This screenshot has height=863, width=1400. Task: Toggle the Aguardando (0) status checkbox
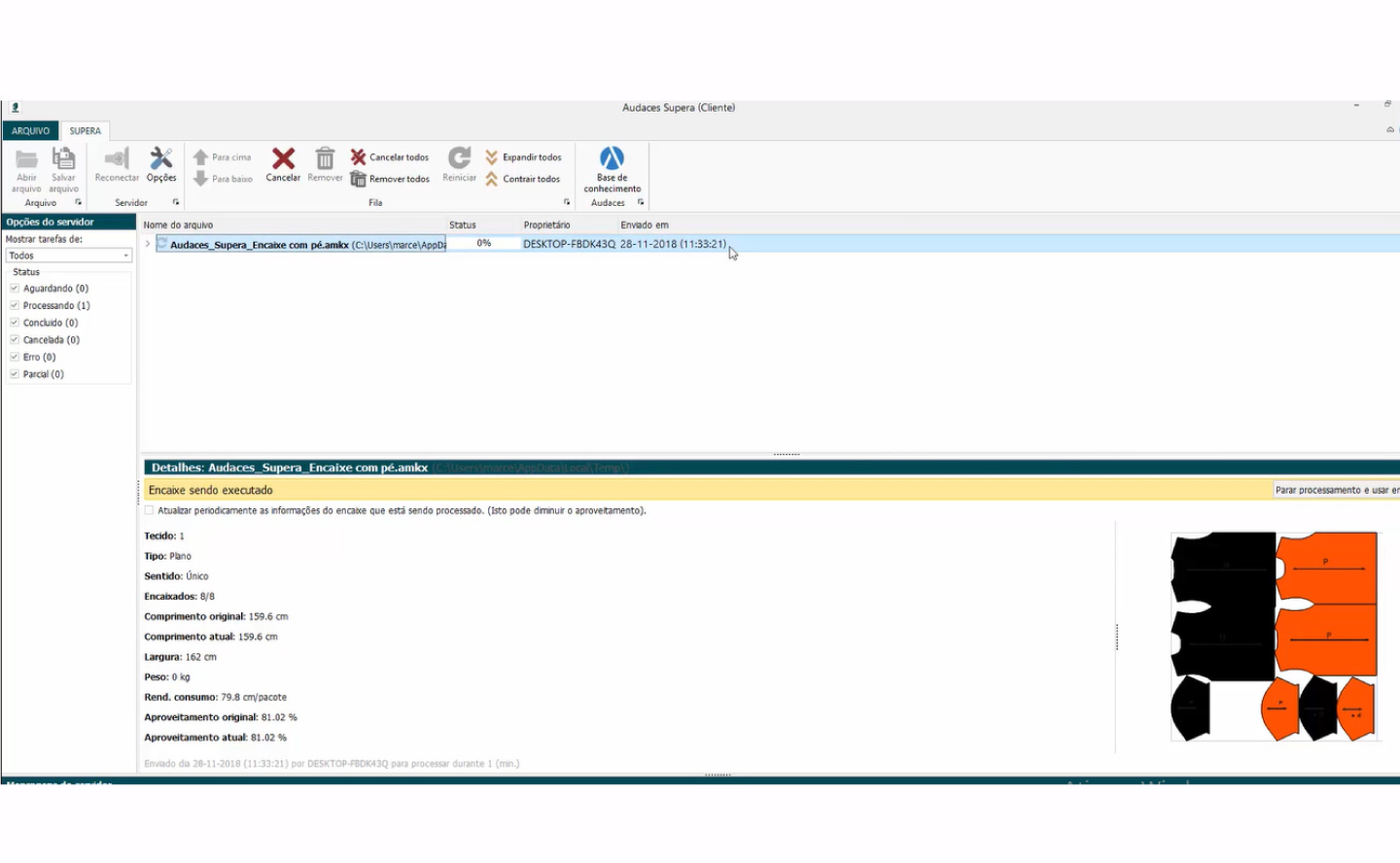click(15, 289)
